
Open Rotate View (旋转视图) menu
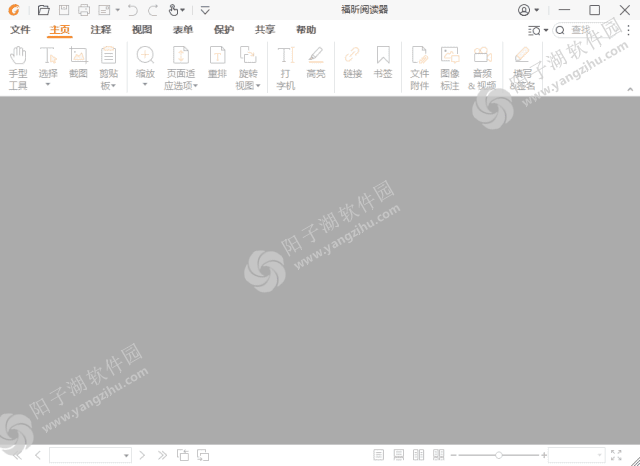click(248, 67)
